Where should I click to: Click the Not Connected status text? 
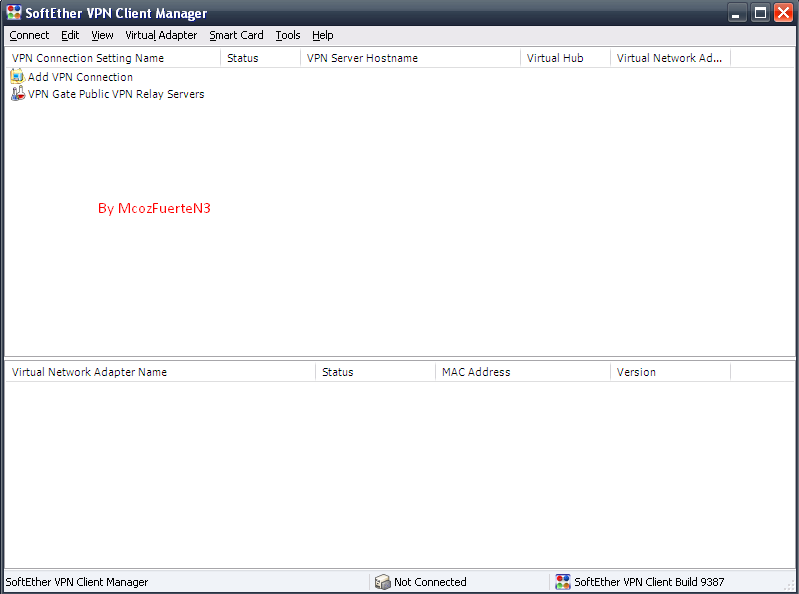click(x=430, y=582)
